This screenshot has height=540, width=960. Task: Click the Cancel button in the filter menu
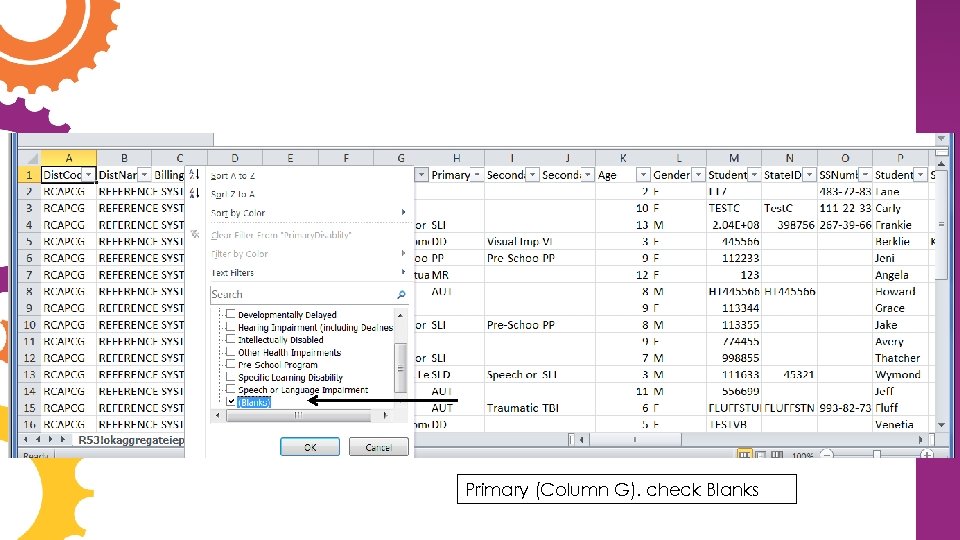pos(378,447)
